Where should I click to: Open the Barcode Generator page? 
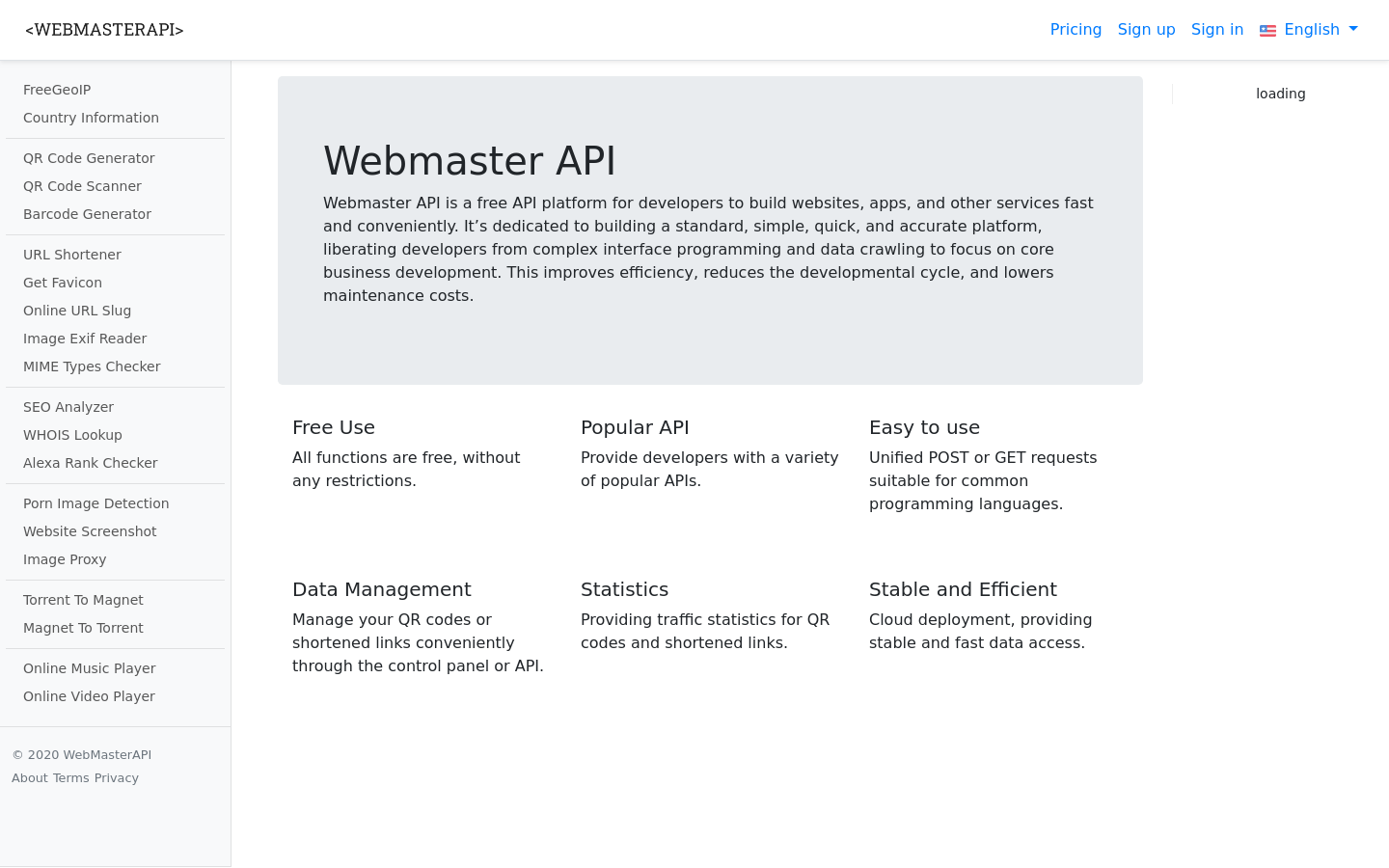click(x=87, y=214)
